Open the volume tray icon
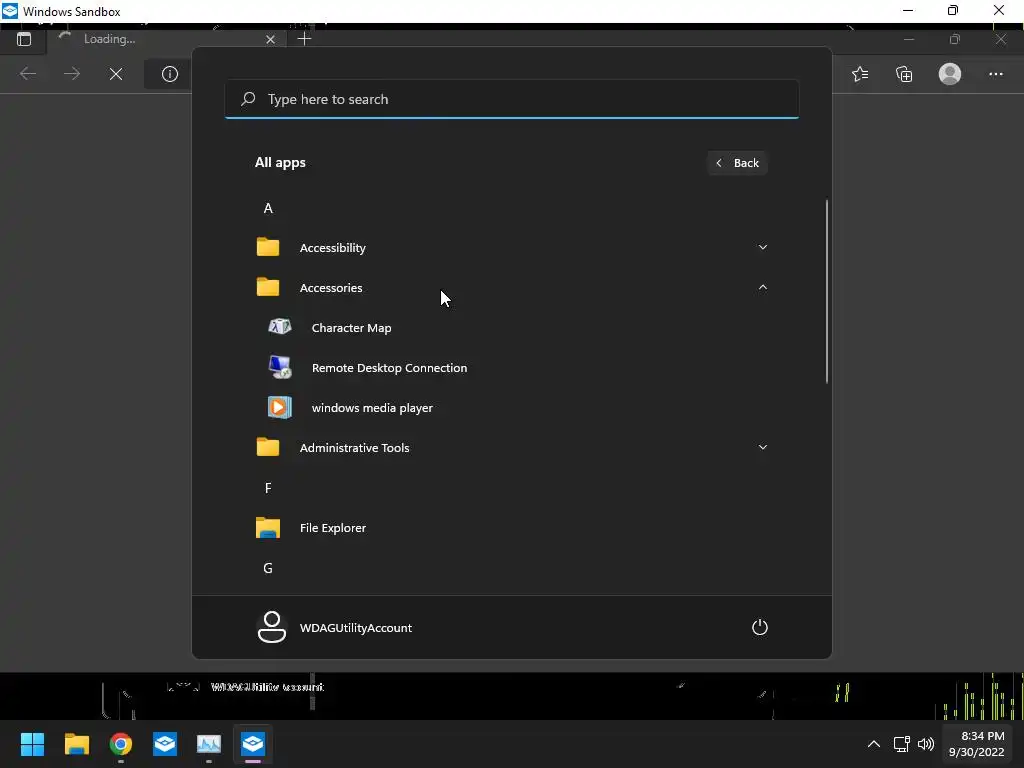This screenshot has height=768, width=1024. click(925, 744)
